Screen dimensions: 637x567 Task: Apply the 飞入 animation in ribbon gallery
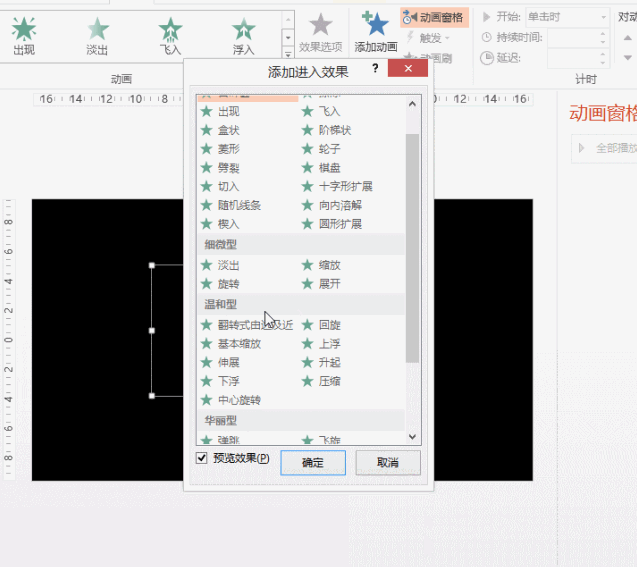pos(170,36)
